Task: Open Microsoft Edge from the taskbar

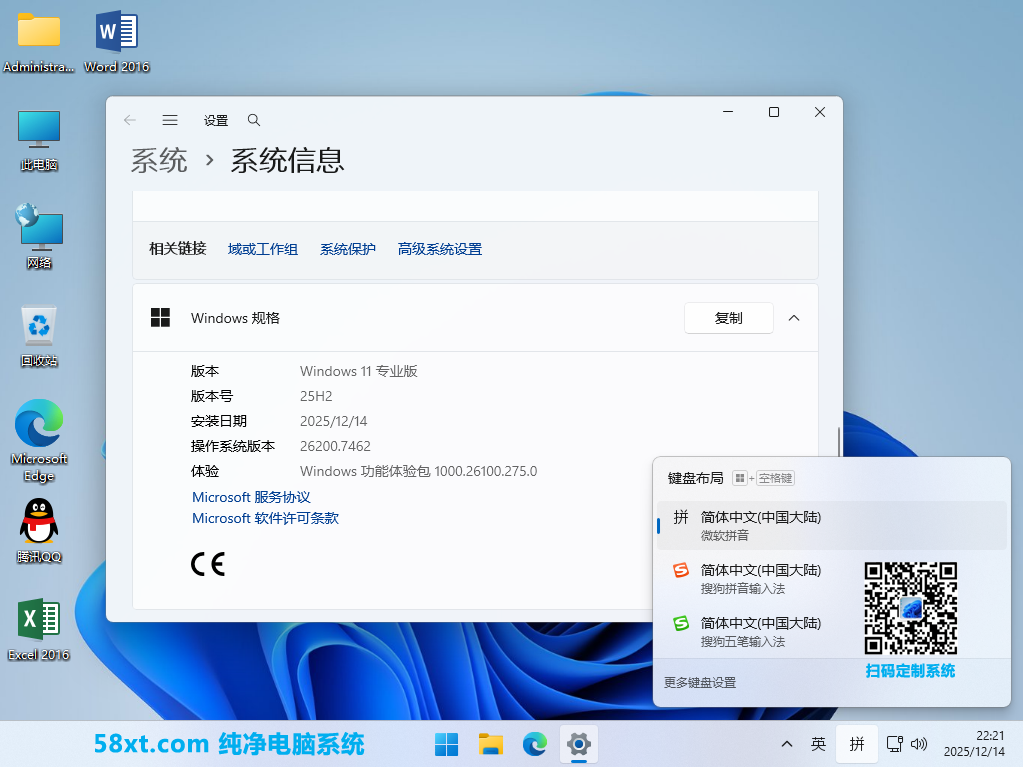Action: tap(535, 744)
